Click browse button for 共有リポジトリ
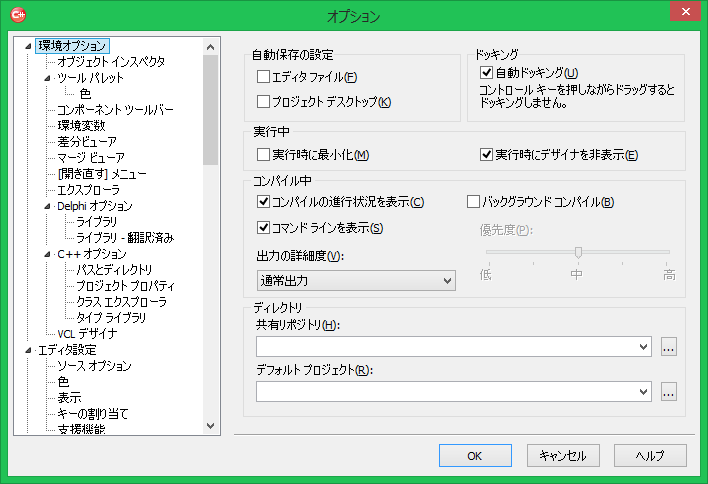Image resolution: width=708 pixels, height=484 pixels. coord(669,347)
